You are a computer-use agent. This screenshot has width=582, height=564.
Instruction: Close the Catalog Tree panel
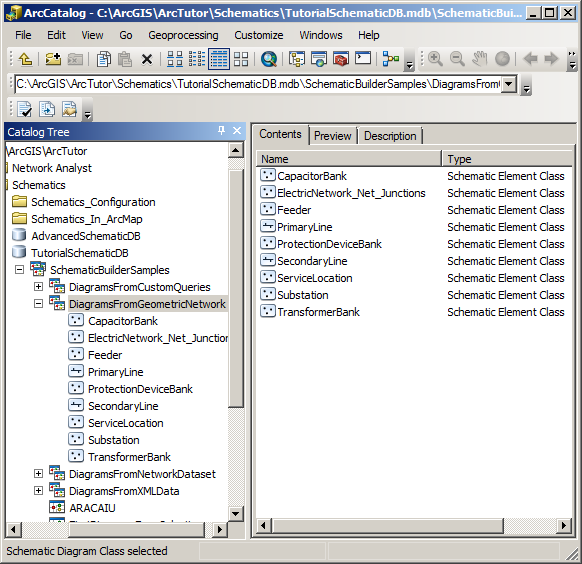click(237, 131)
